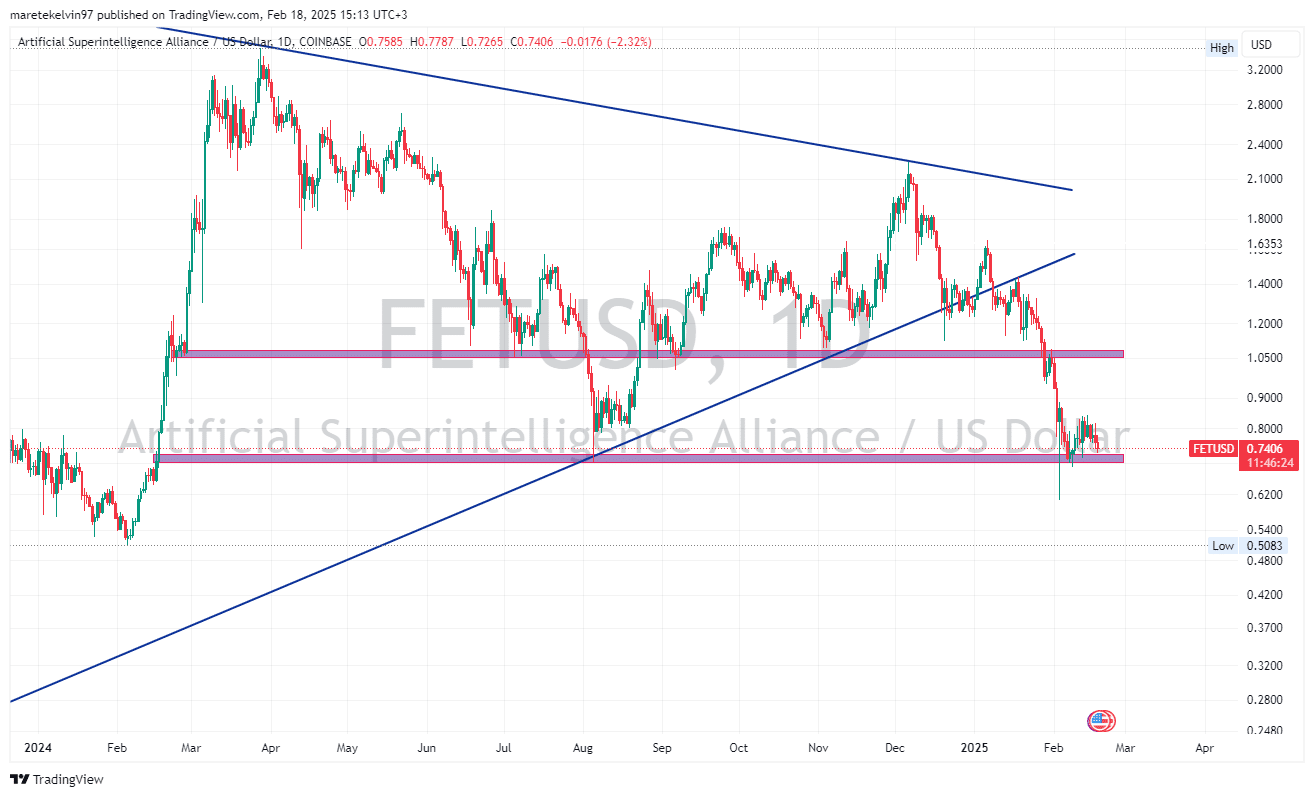The image size is (1314, 797).
Task: Click the current price tag 0.7406 on axis
Action: [x=1264, y=448]
